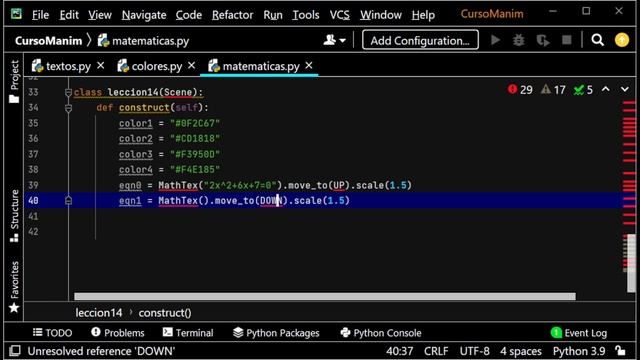Image resolution: width=640 pixels, height=360 pixels.
Task: Click line number 35 in the gutter
Action: coord(33,123)
